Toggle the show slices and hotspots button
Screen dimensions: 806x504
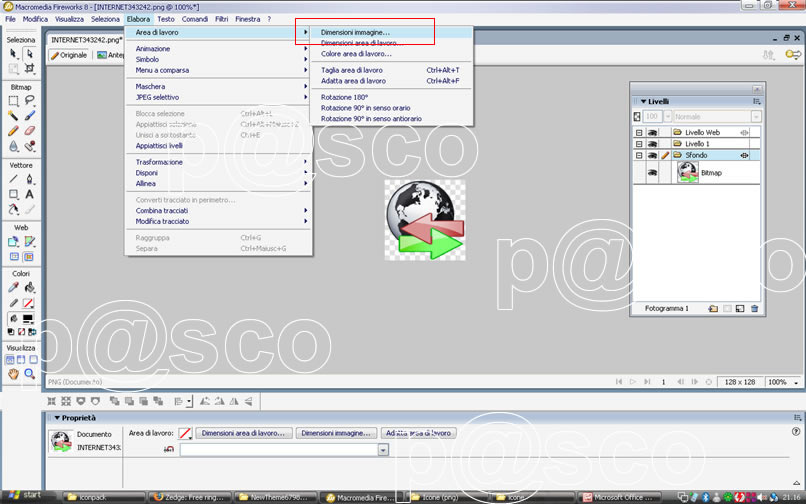point(29,256)
